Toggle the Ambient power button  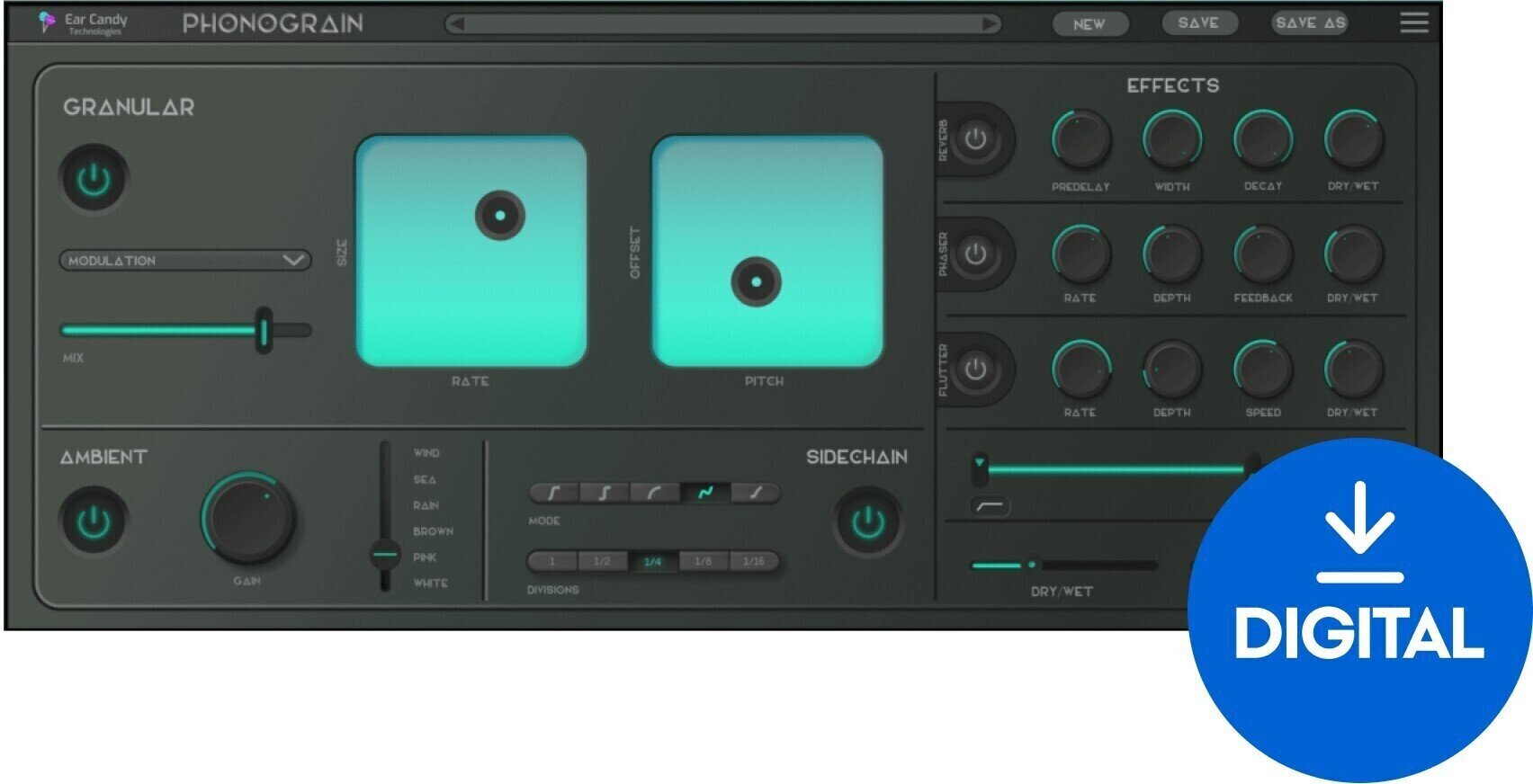[94, 521]
